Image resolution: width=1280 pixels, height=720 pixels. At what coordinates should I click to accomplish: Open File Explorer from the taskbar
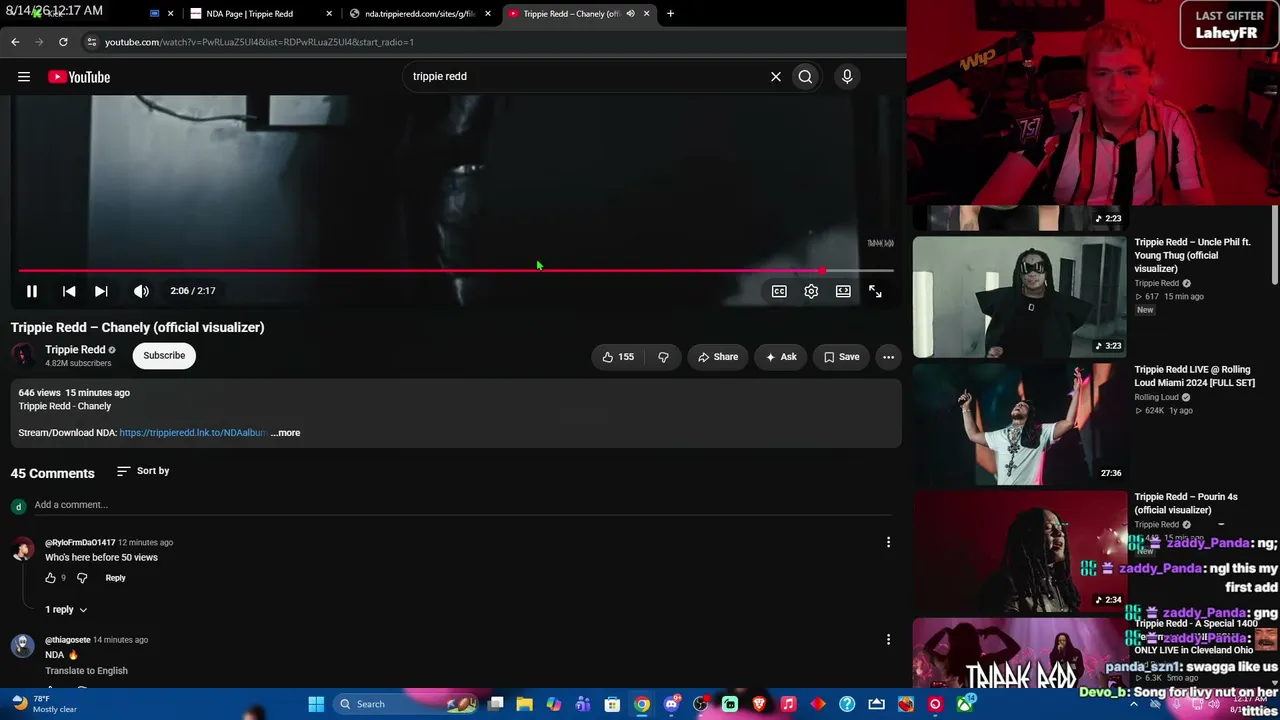(x=524, y=704)
